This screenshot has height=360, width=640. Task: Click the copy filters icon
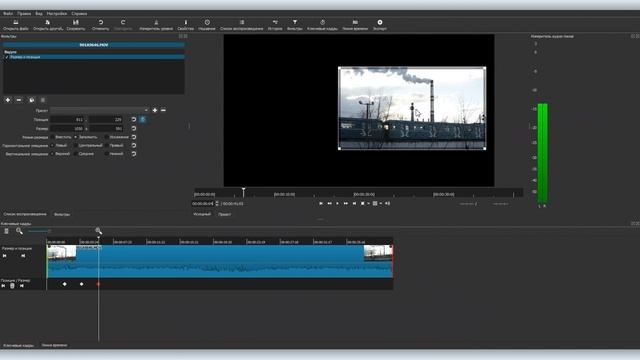coord(32,100)
